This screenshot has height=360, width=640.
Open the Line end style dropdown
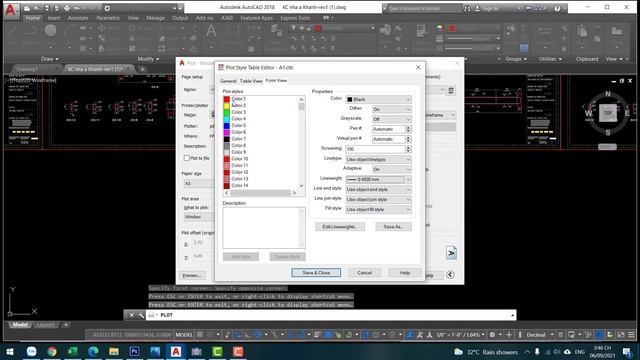378,189
